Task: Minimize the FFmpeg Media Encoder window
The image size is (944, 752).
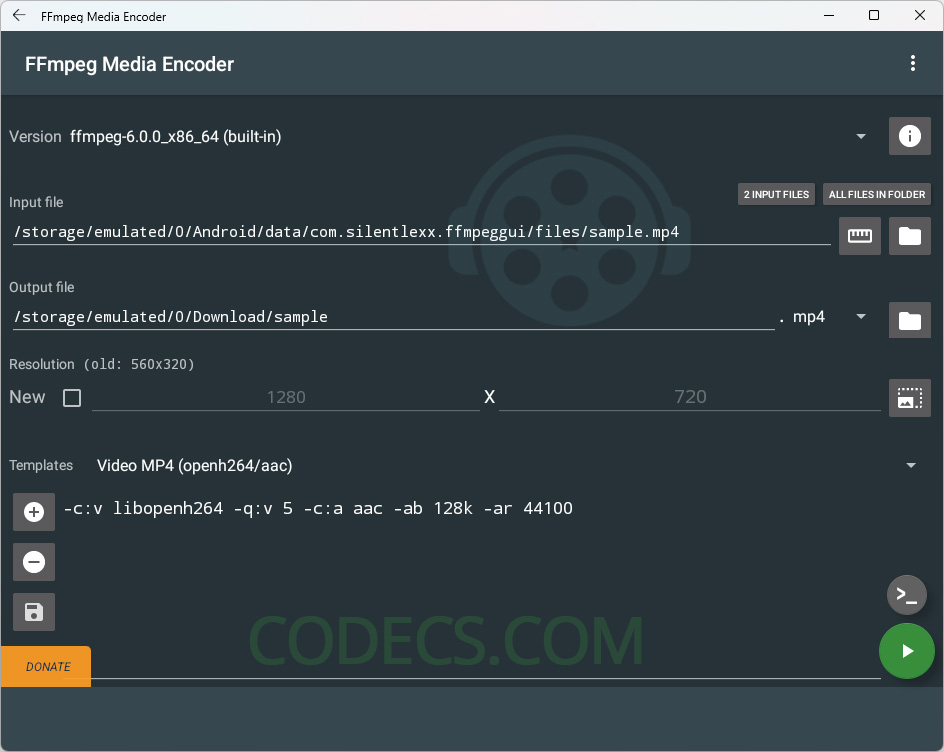Action: click(829, 16)
